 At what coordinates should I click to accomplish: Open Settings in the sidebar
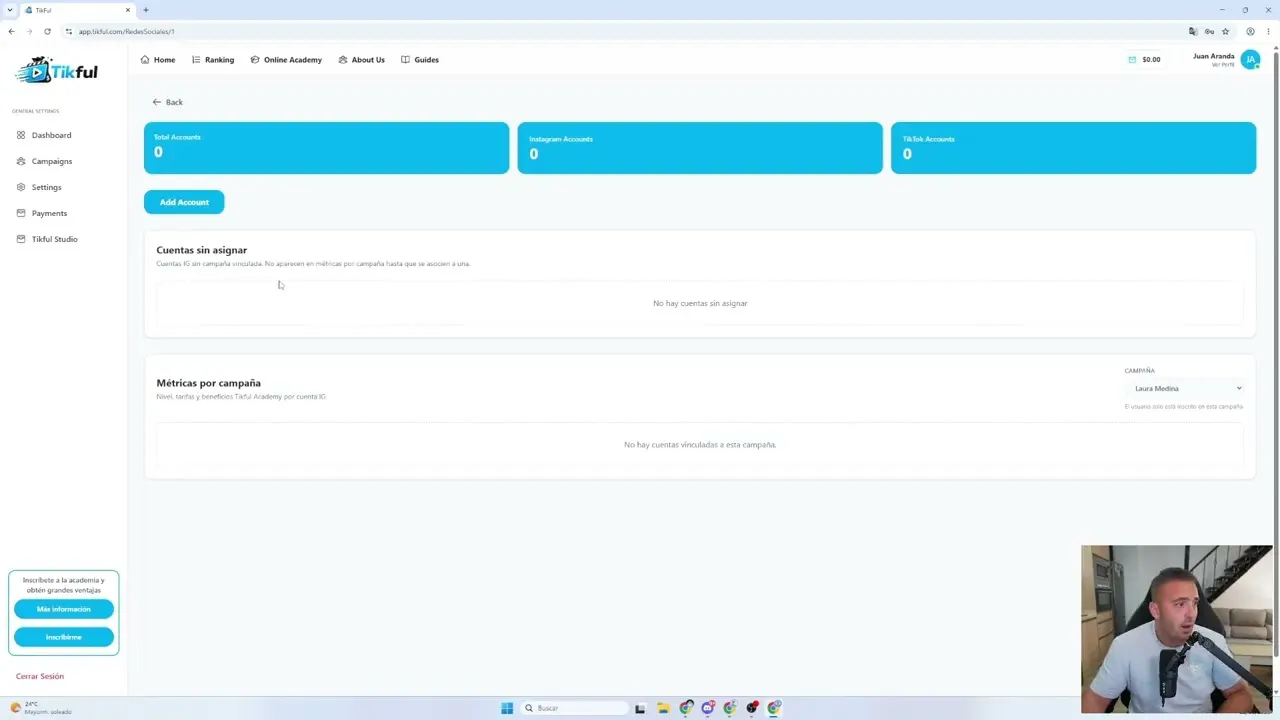tap(39, 187)
